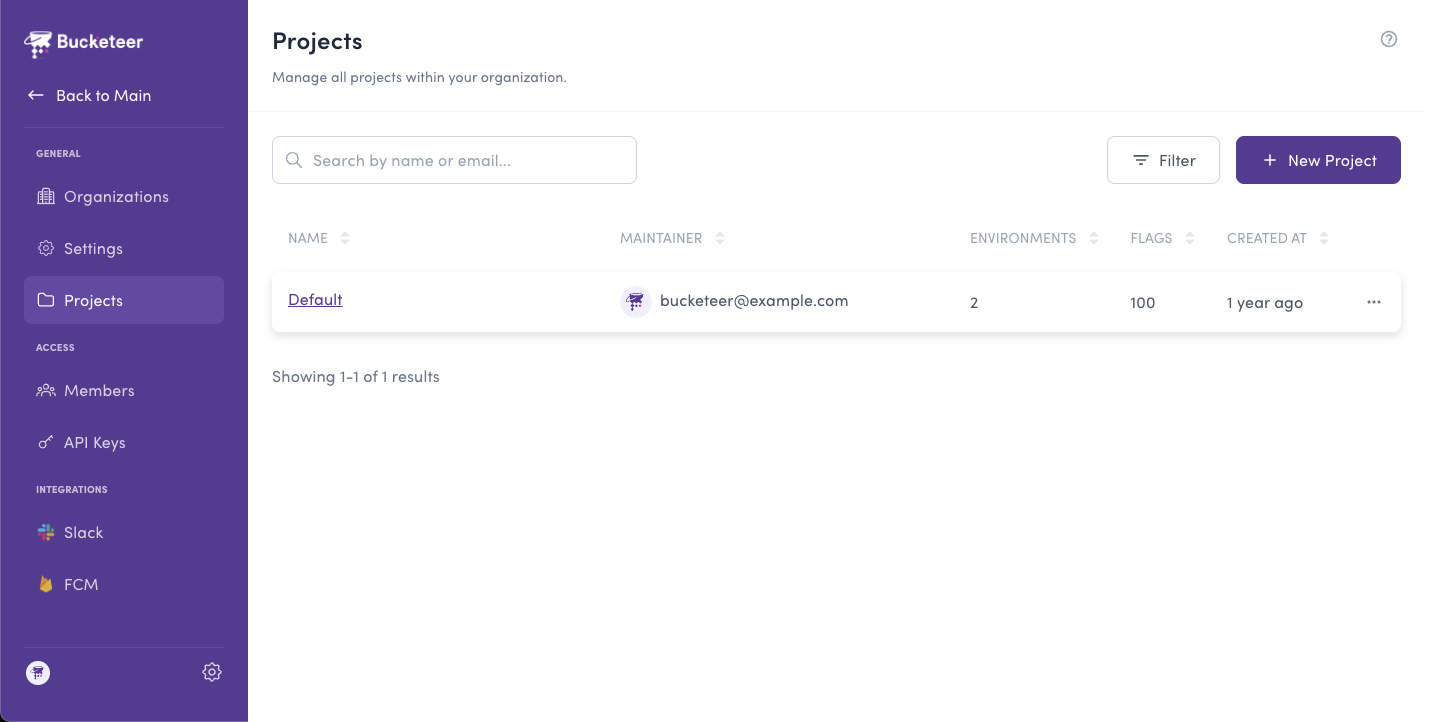Sort by CREATED AT column
Screen dimensions: 1439x722
click(x=1323, y=238)
